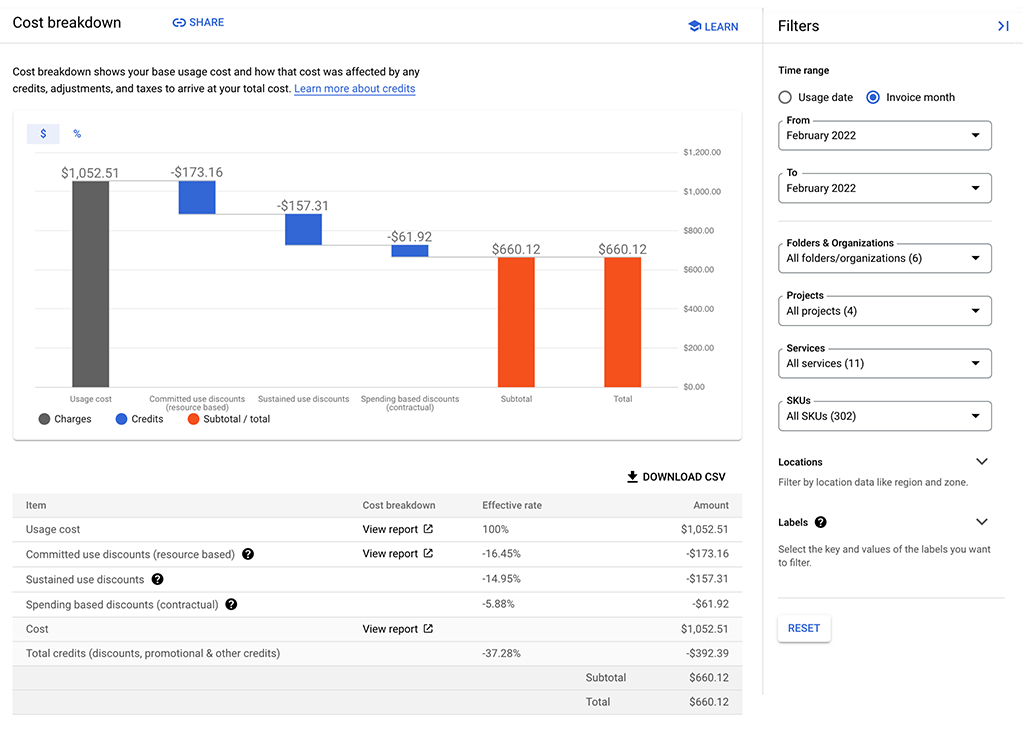This screenshot has width=1023, height=750.
Task: Open Usage cost View report external icon
Action: click(x=428, y=529)
